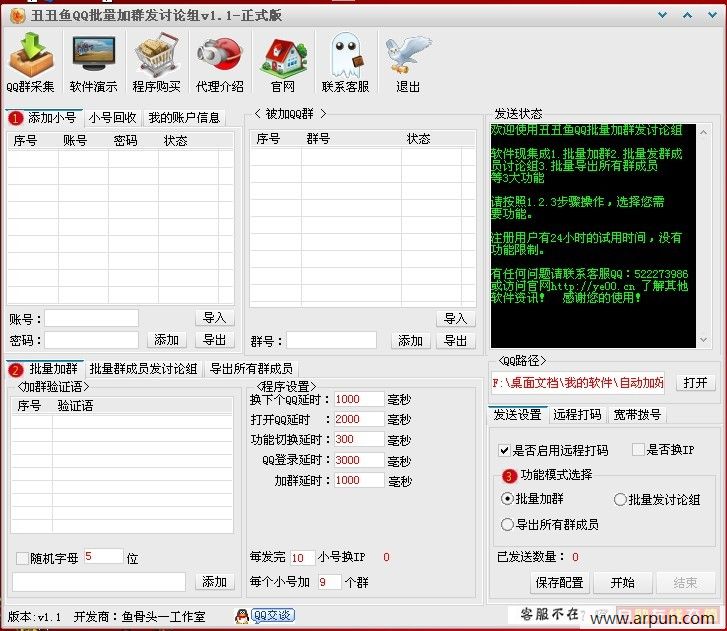Click the application logo in title bar
The width and height of the screenshot is (727, 631).
coord(17,16)
